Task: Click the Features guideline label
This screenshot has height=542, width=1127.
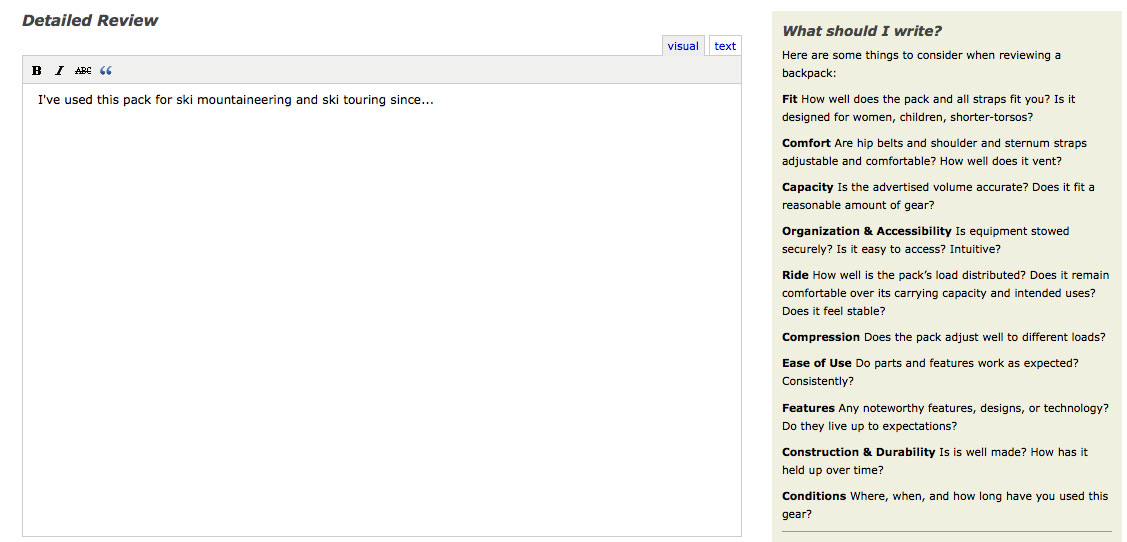Action: pos(809,408)
